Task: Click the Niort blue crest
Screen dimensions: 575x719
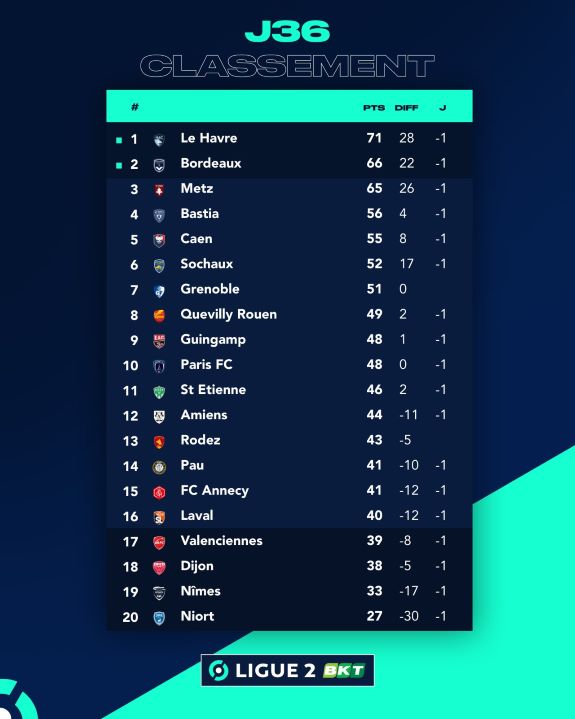Action: pyautogui.click(x=159, y=618)
